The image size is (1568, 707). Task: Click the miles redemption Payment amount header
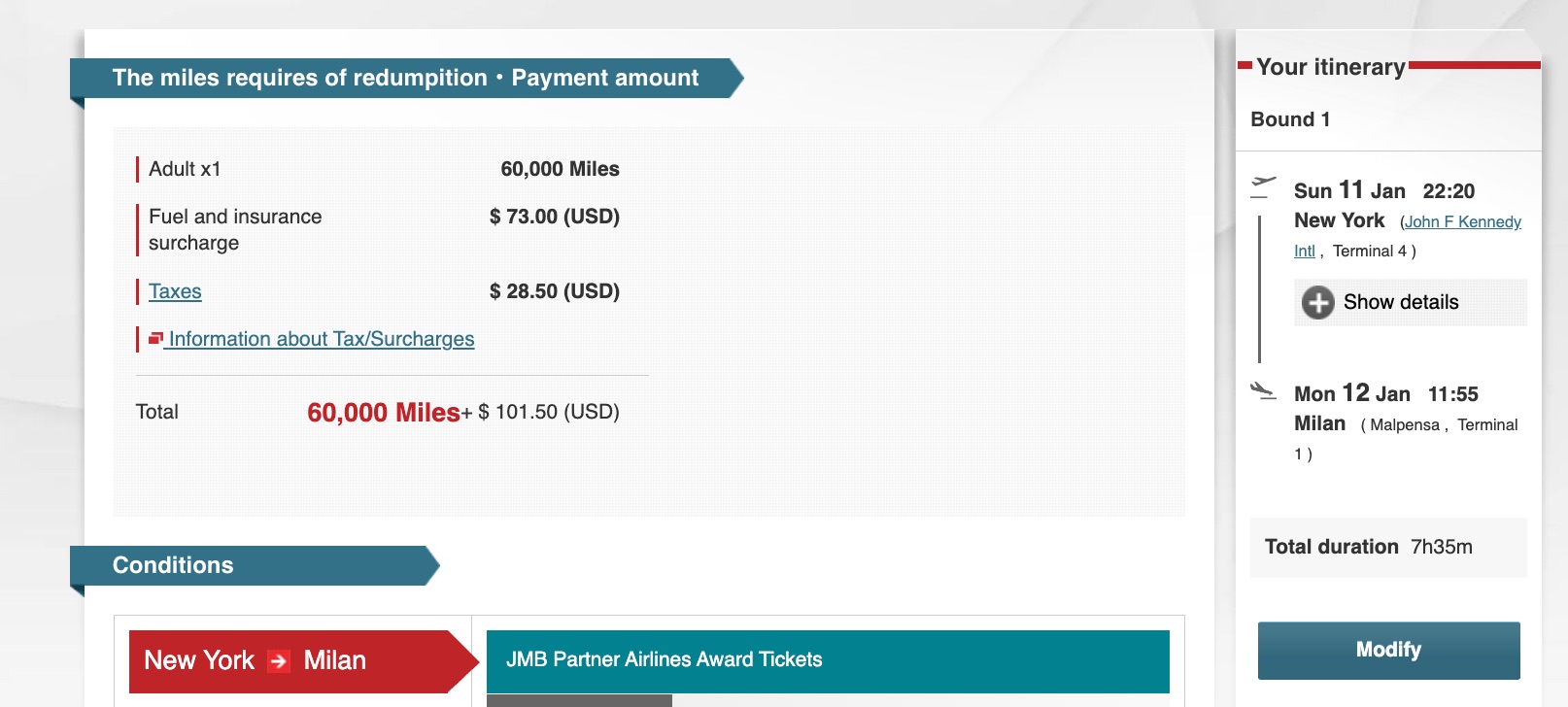point(405,78)
